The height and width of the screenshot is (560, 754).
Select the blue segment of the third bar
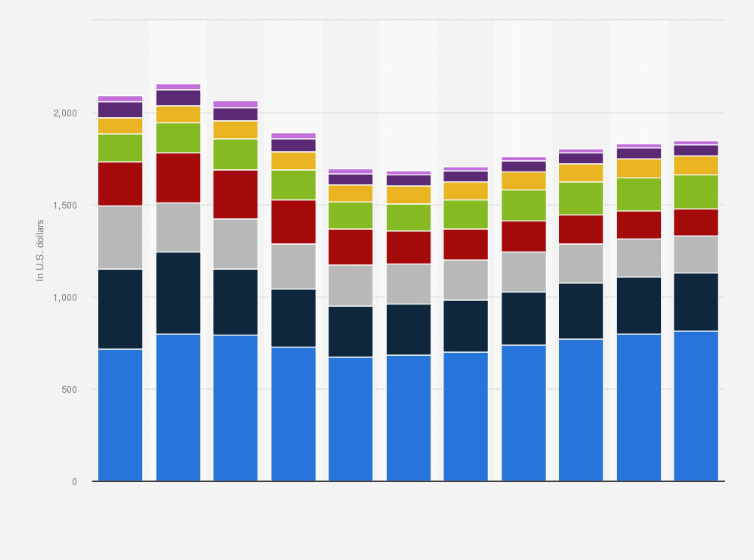point(236,408)
